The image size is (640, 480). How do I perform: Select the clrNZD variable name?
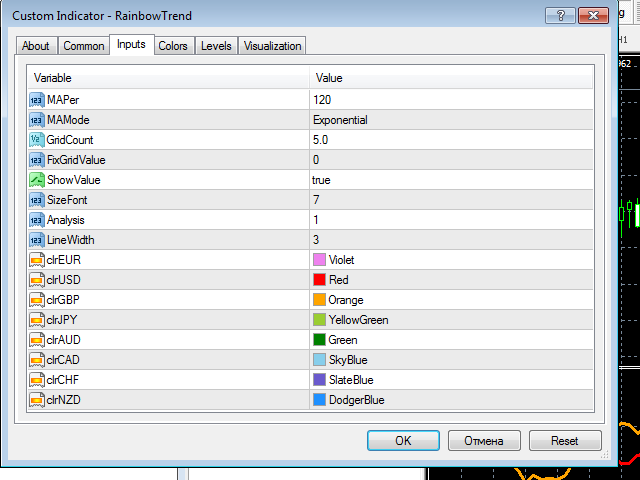click(x=64, y=400)
